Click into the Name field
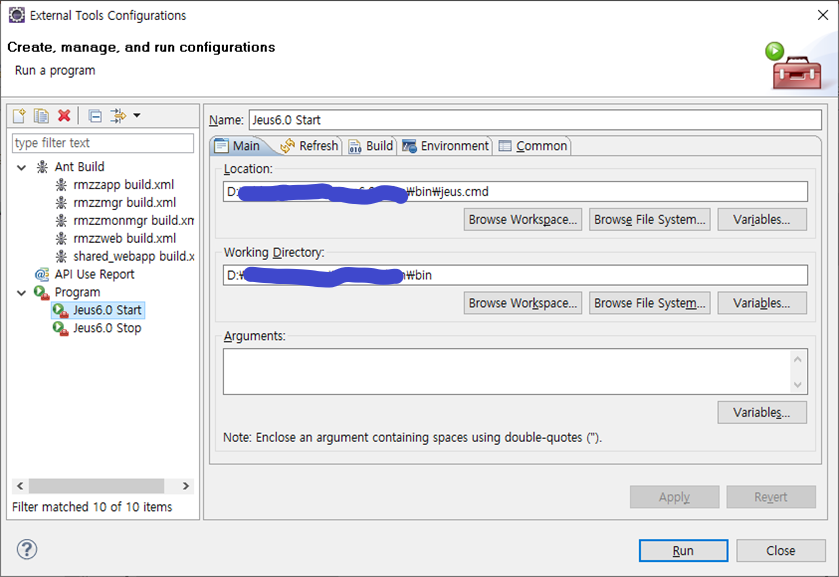 [x=535, y=120]
